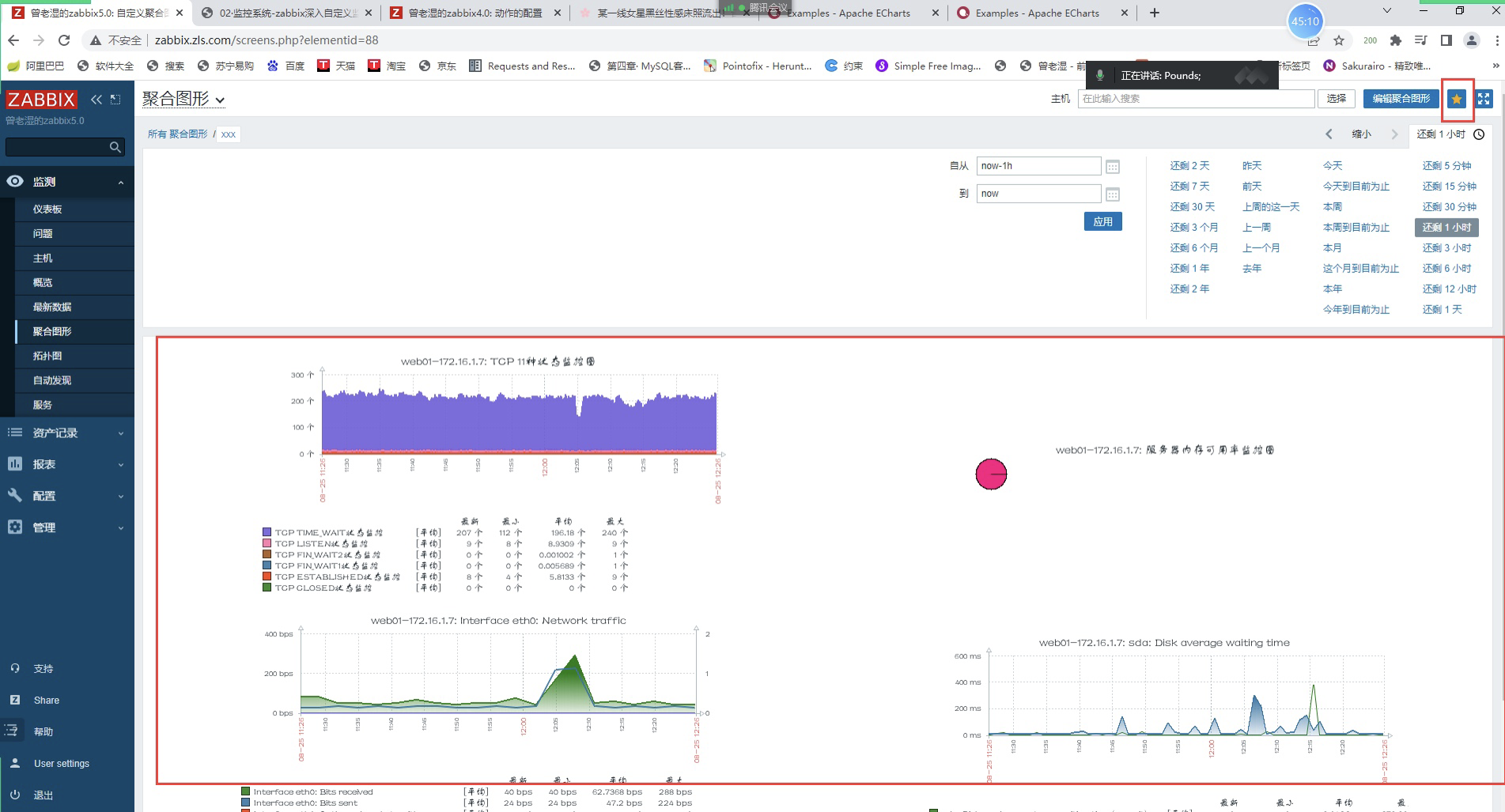Image resolution: width=1505 pixels, height=812 pixels.
Task: Bookmark this page with star
Action: click(x=1339, y=40)
